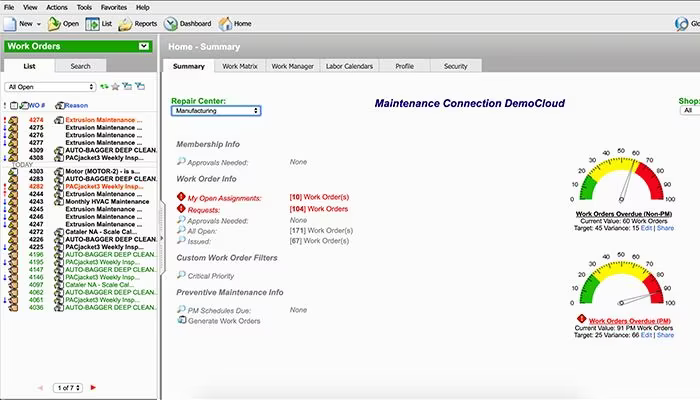Click the work order icon for 4274
Image resolution: width=700 pixels, height=400 pixels.
[13, 120]
